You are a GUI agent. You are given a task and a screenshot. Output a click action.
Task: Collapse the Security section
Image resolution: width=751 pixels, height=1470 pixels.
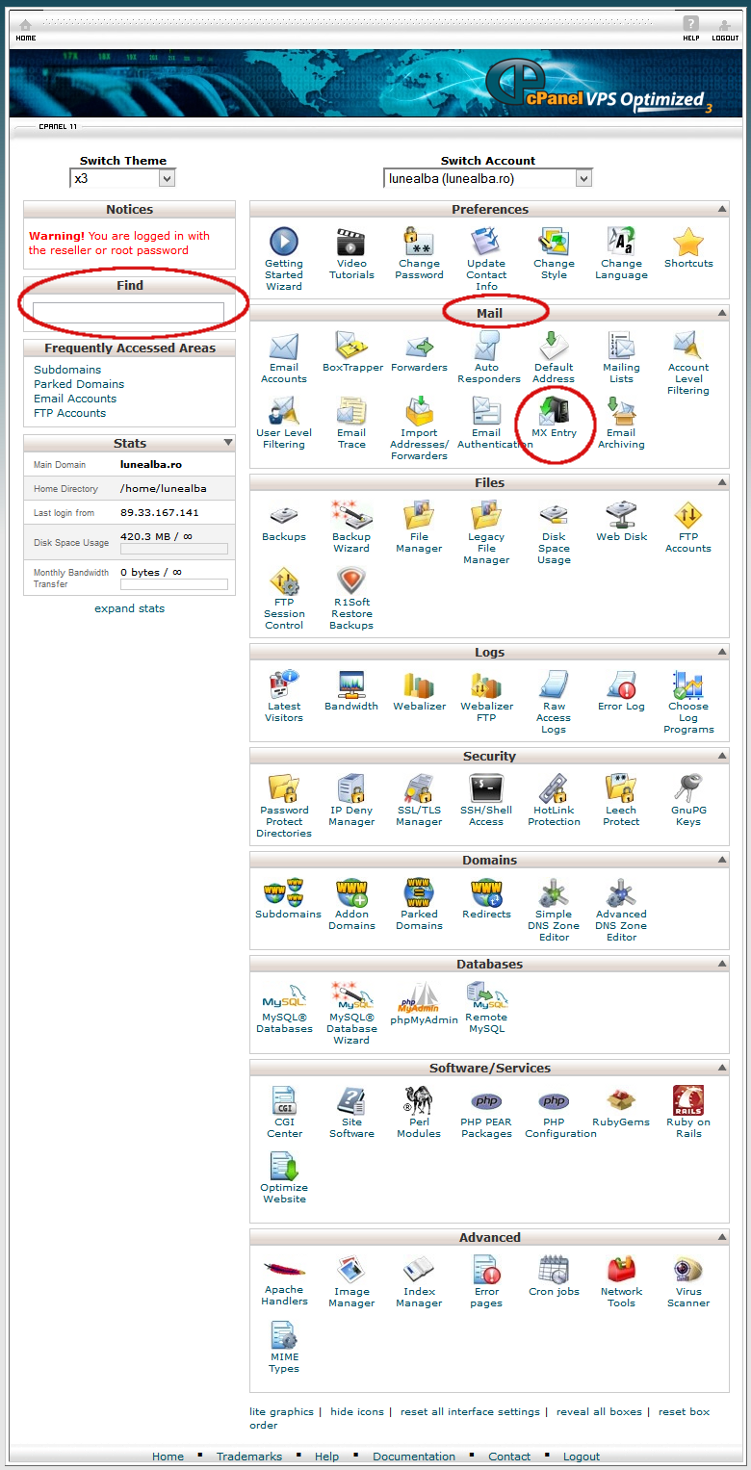click(721, 756)
